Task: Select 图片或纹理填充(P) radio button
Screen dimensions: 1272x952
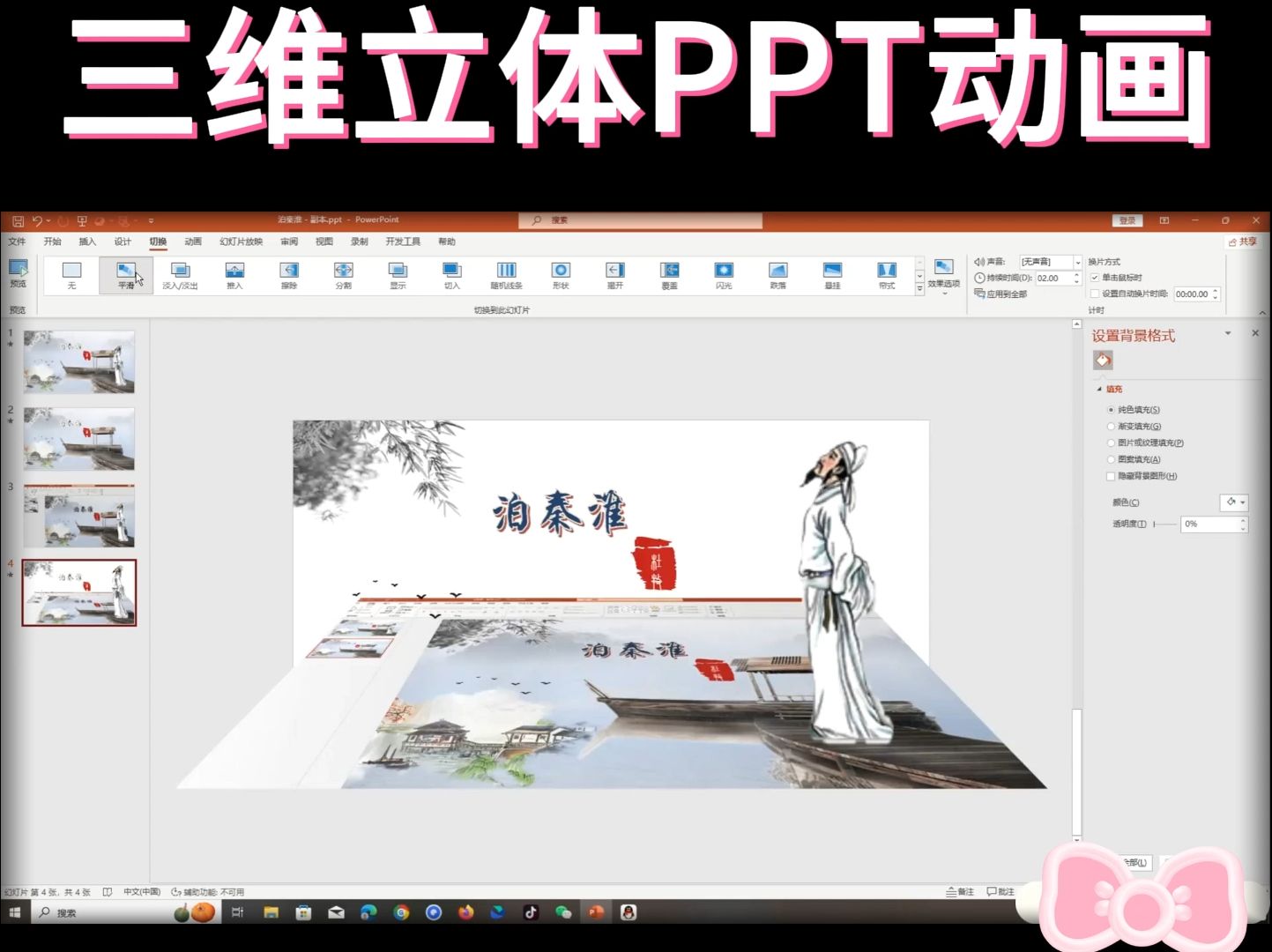Action: tap(1111, 443)
